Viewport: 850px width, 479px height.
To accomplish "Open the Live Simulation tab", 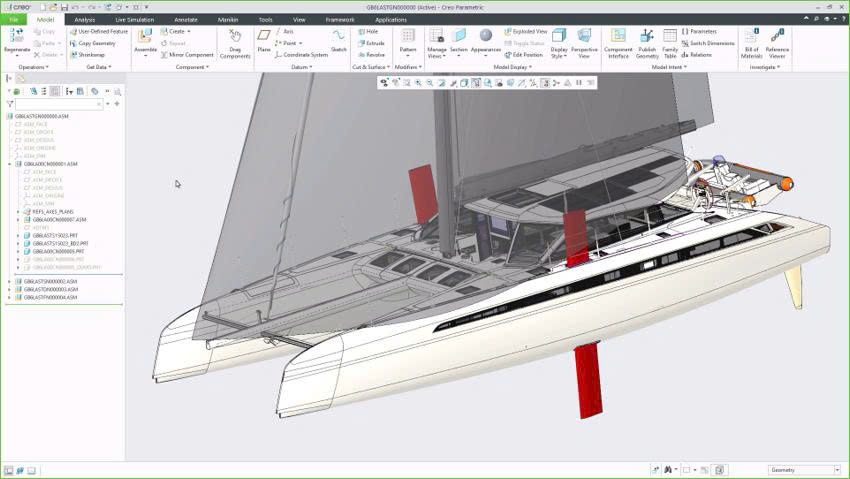I will 134,19.
